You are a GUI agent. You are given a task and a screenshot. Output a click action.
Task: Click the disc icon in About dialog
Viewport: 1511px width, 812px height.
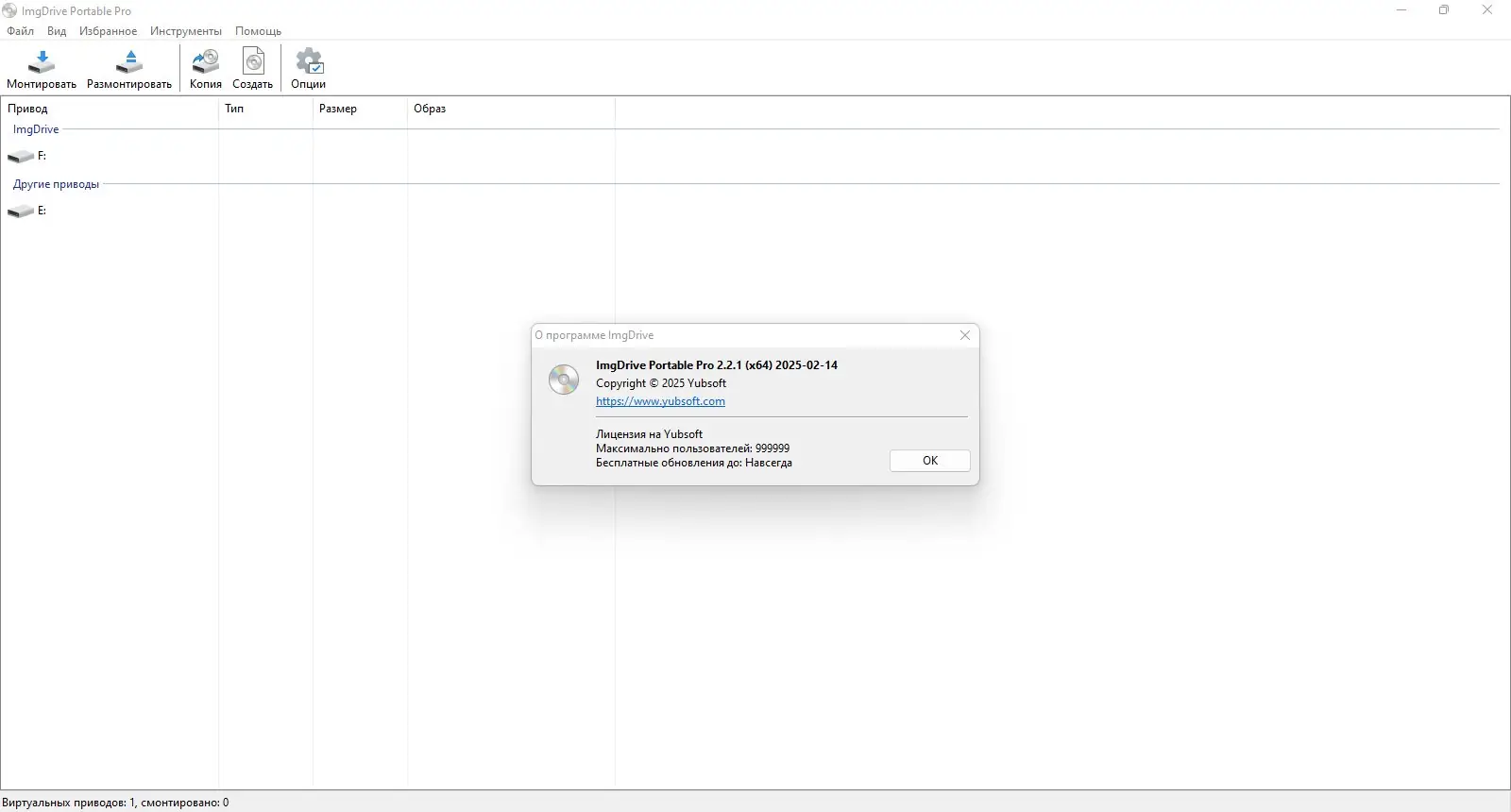click(564, 380)
